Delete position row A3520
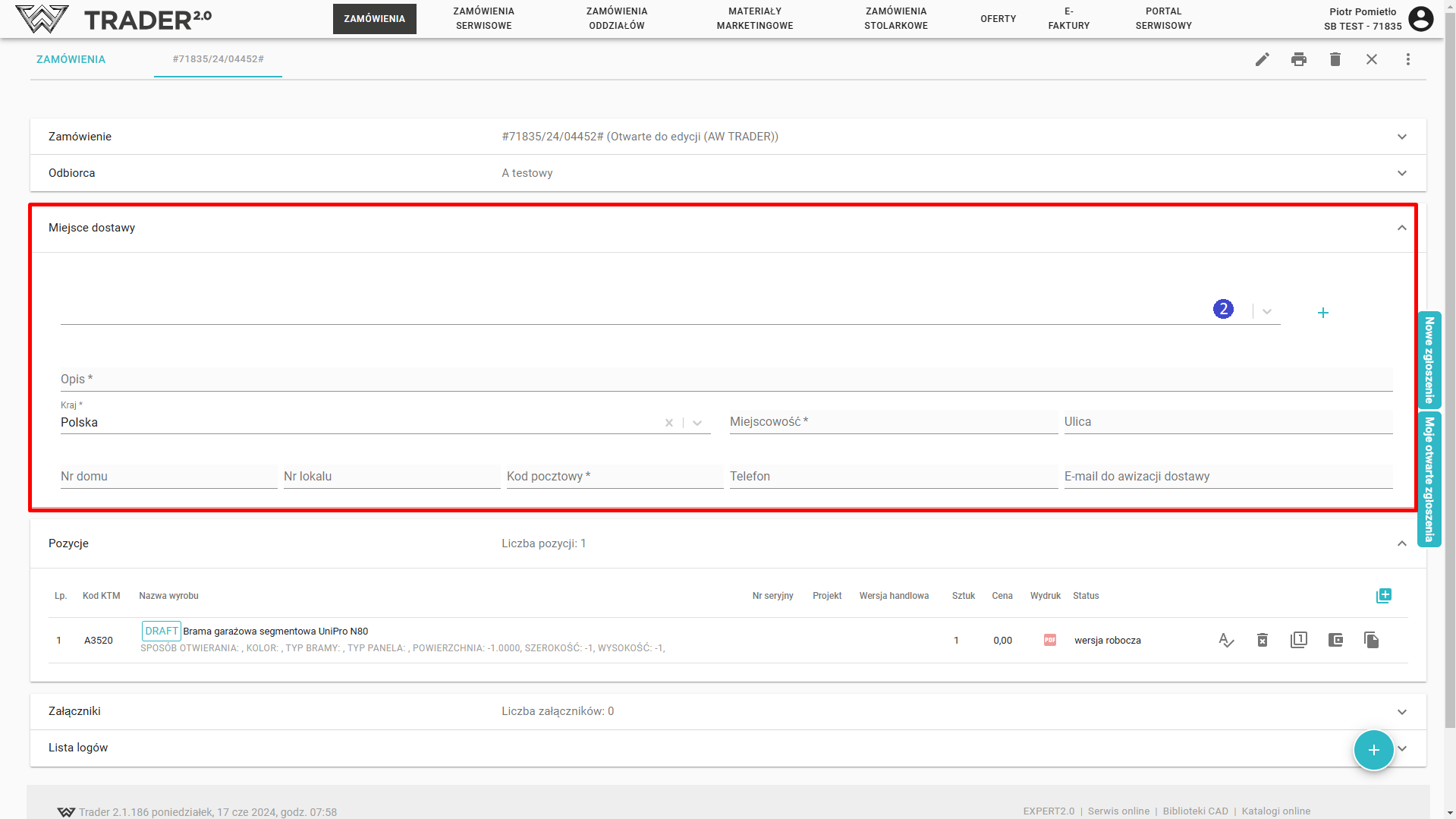Screen dimensions: 1456x819 1262,640
